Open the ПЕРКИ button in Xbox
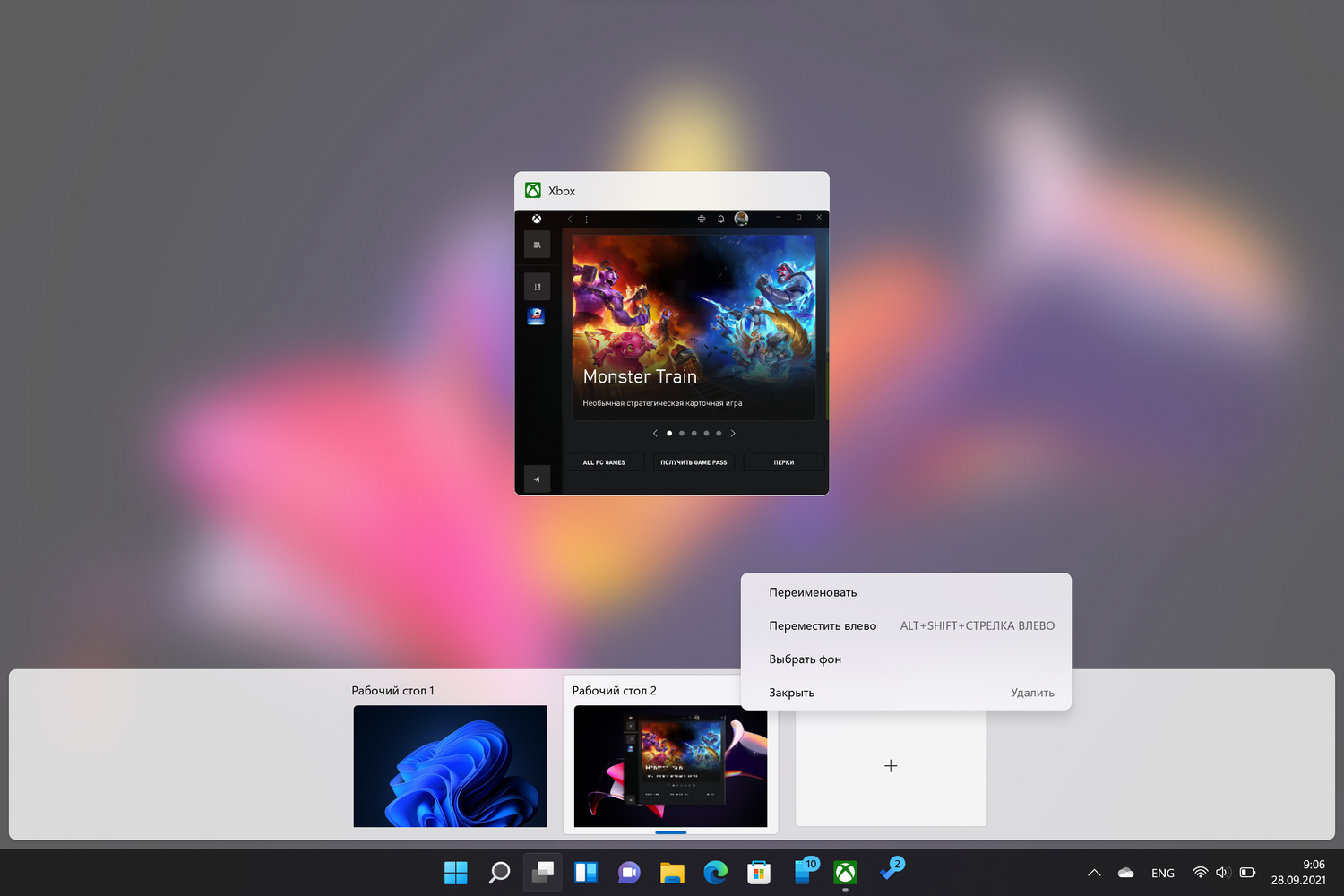Image resolution: width=1344 pixels, height=896 pixels. click(784, 462)
